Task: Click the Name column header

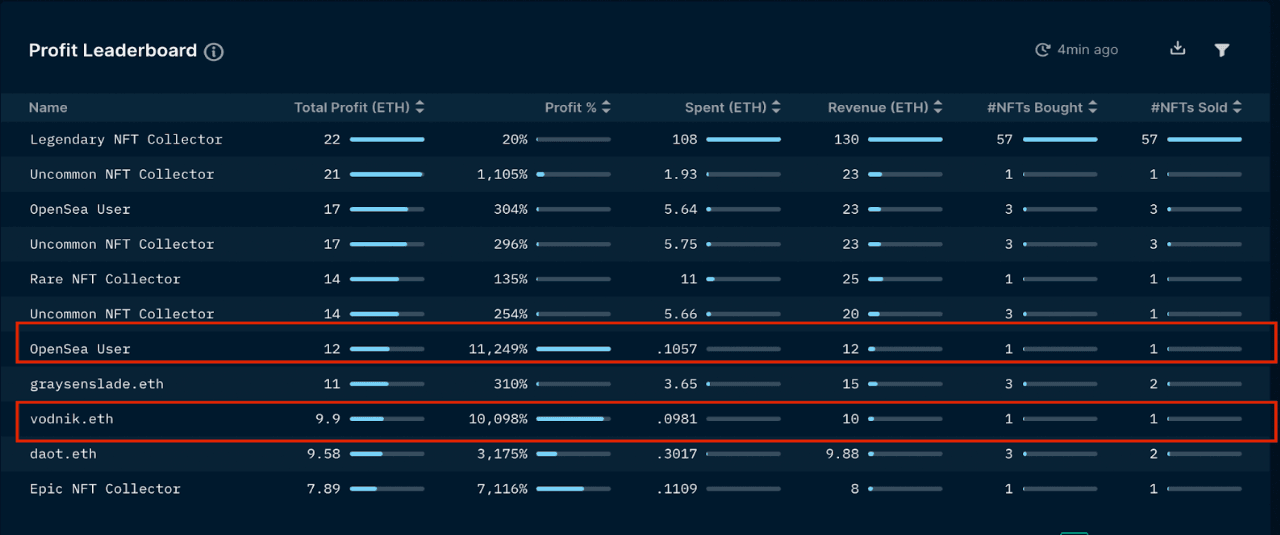Action: (48, 107)
